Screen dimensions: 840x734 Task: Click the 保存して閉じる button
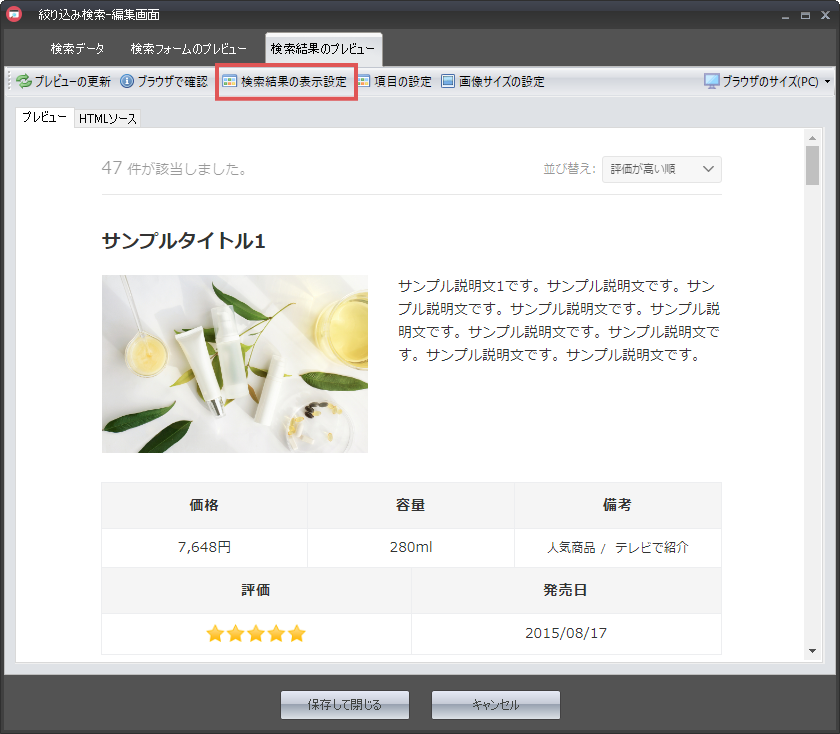point(345,705)
